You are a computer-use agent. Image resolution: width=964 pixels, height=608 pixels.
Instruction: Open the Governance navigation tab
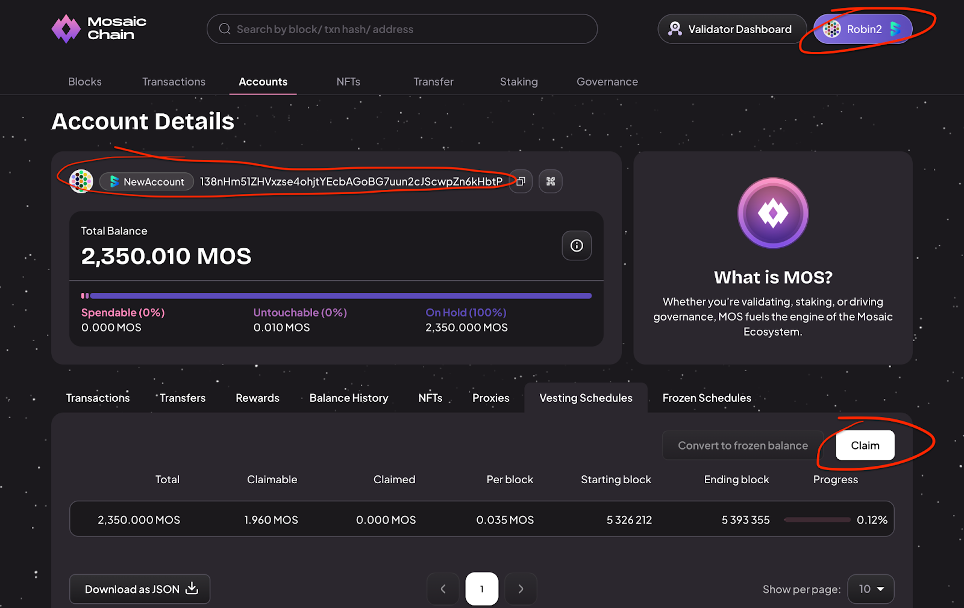point(607,81)
